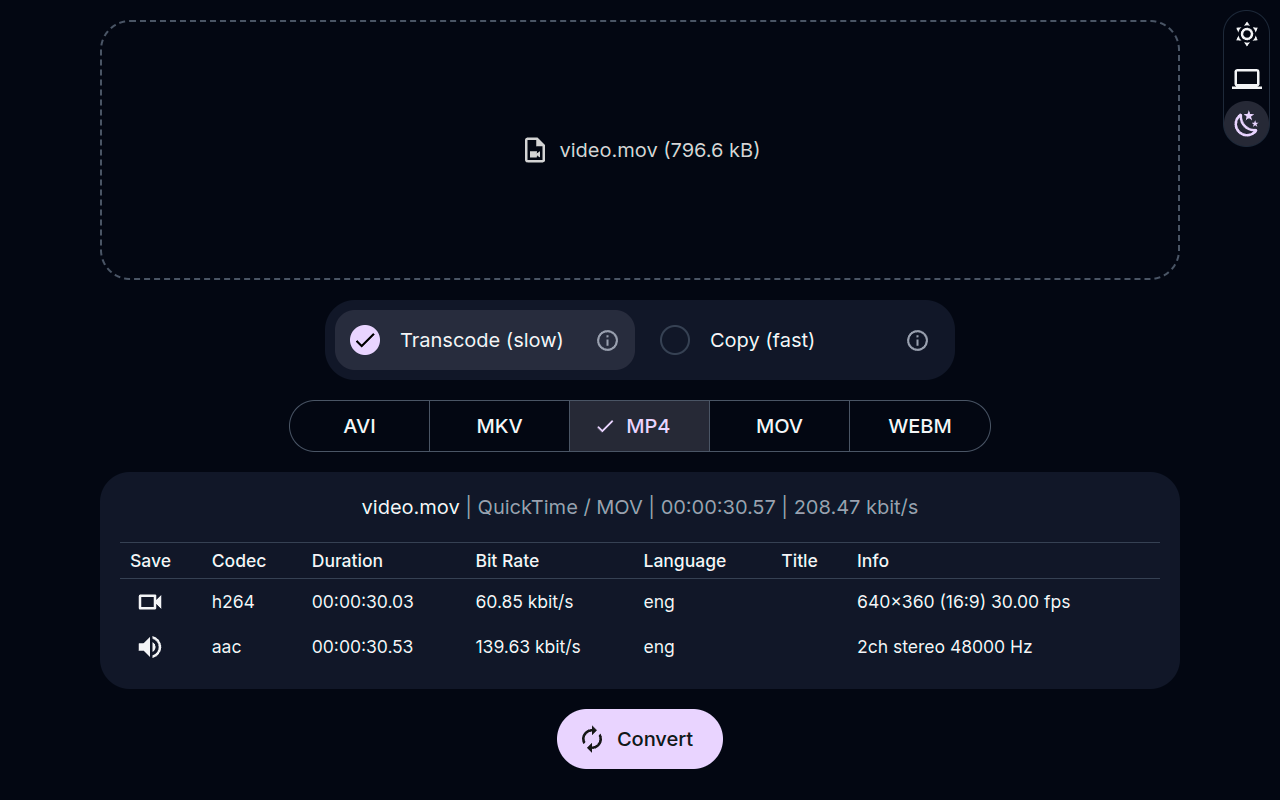Click the eng language of the h264 row
1280x800 pixels.
[659, 602]
